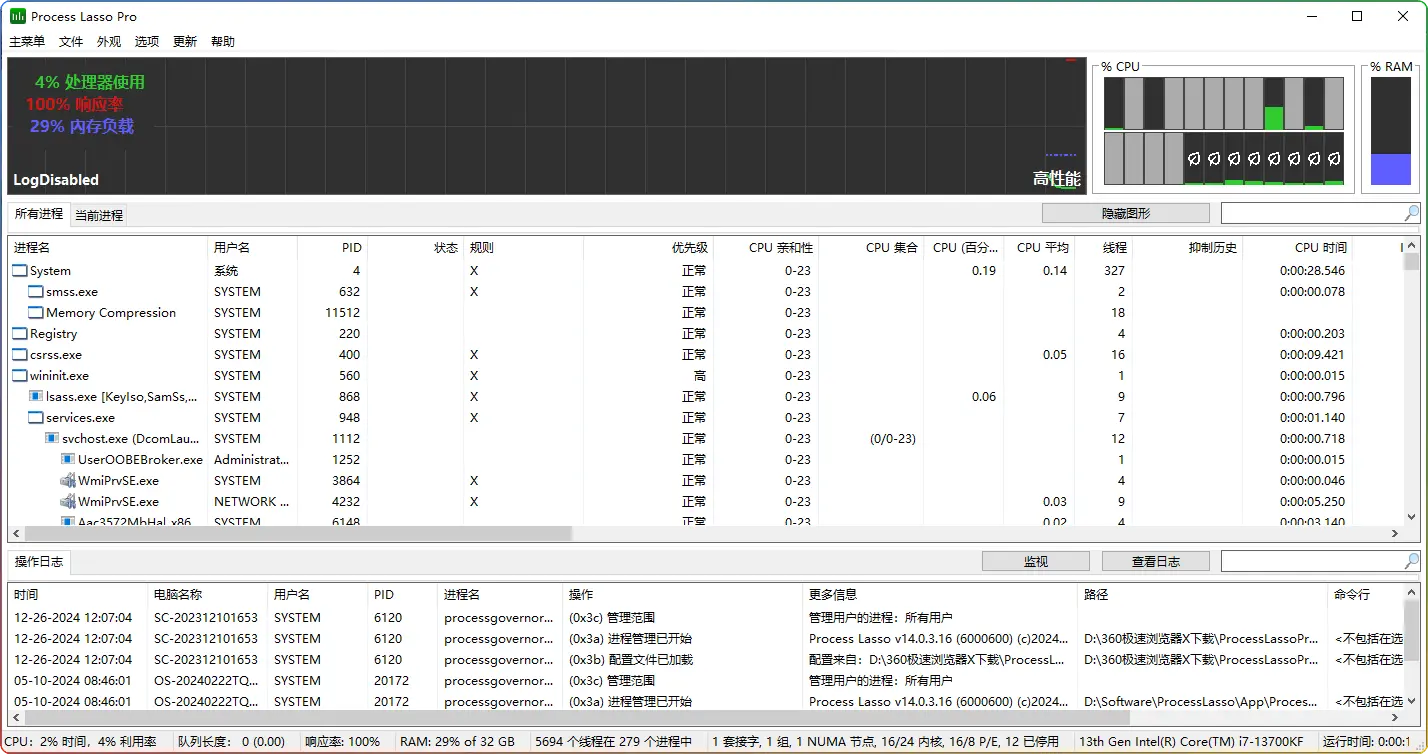This screenshot has width=1428, height=754.
Task: Click the csrss.exe process icon
Action: pos(20,355)
